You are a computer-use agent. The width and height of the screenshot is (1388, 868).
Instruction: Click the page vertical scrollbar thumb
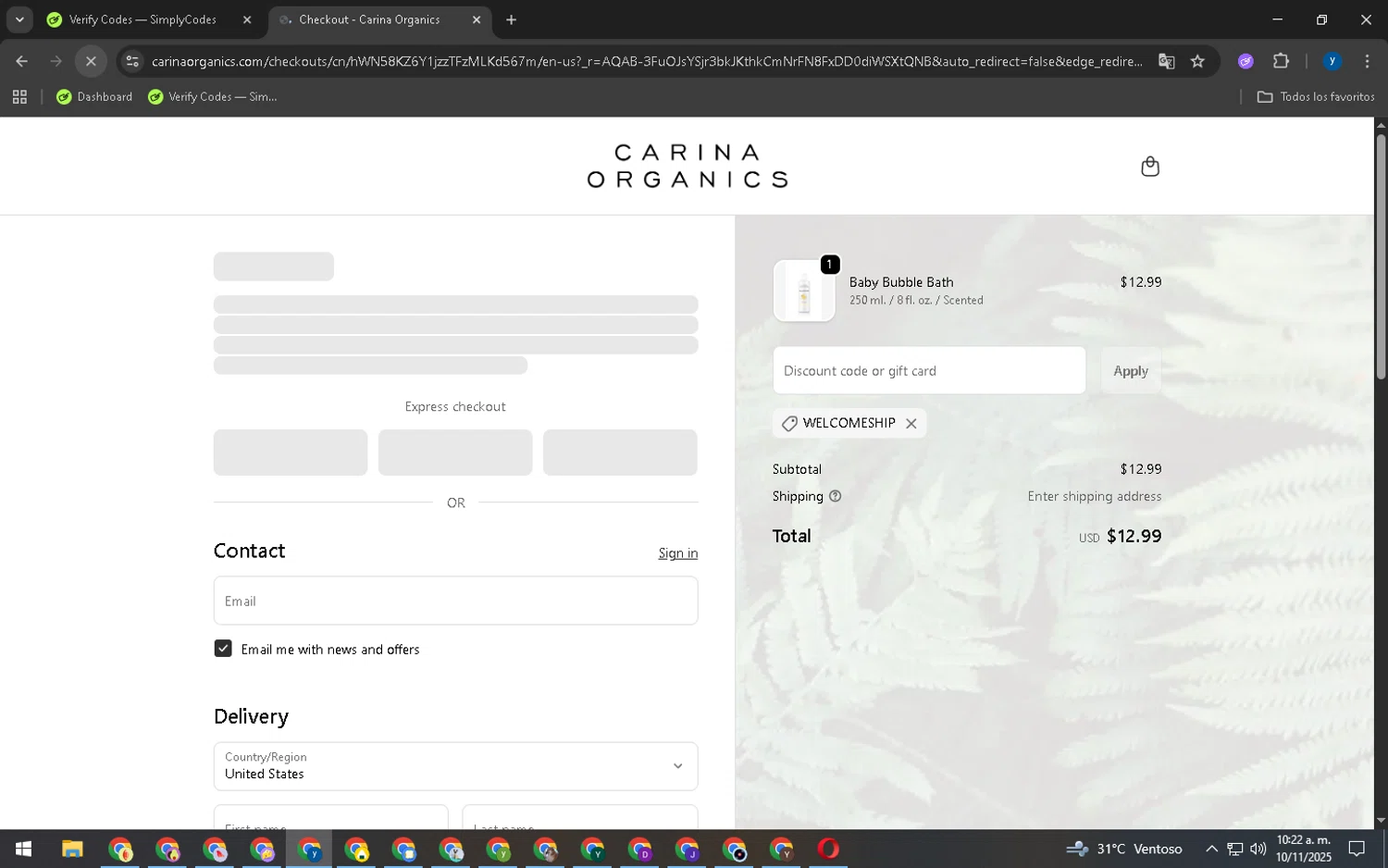click(x=1381, y=256)
